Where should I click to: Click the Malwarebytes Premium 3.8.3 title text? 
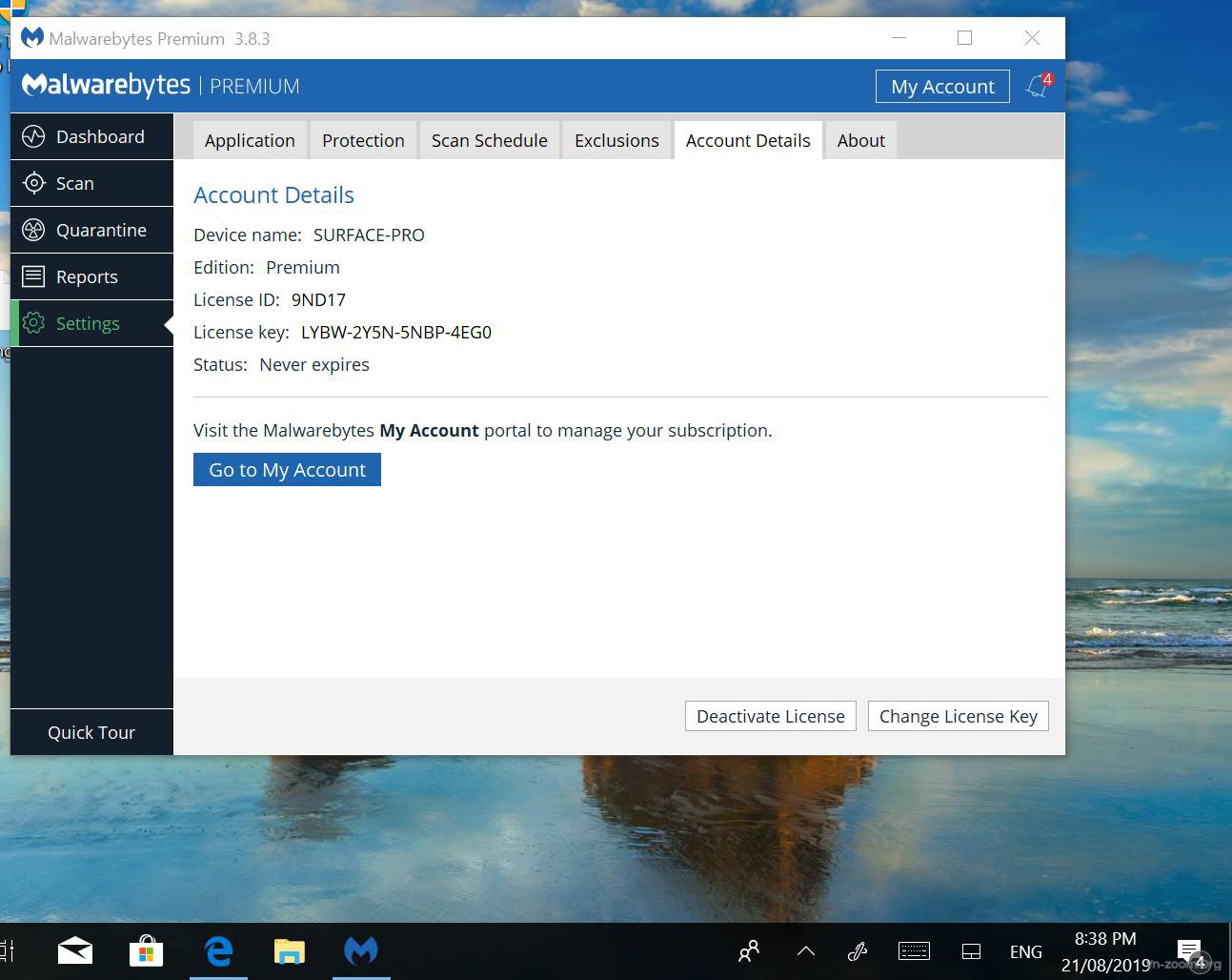pyautogui.click(x=159, y=38)
